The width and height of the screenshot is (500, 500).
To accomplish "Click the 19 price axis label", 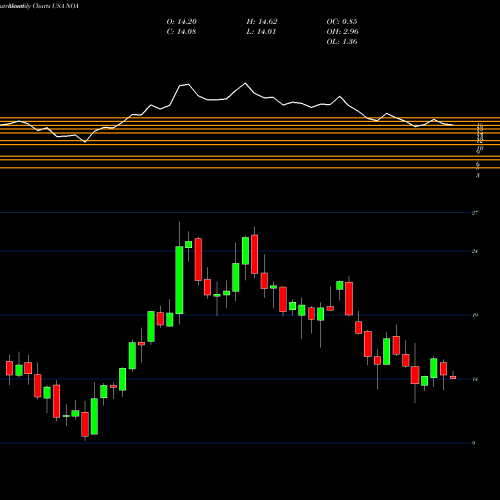I will (475, 315).
